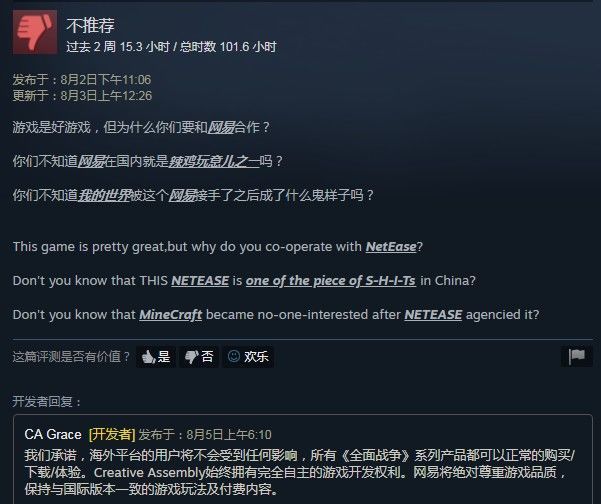Rate the review as funny 欢乐

click(248, 357)
